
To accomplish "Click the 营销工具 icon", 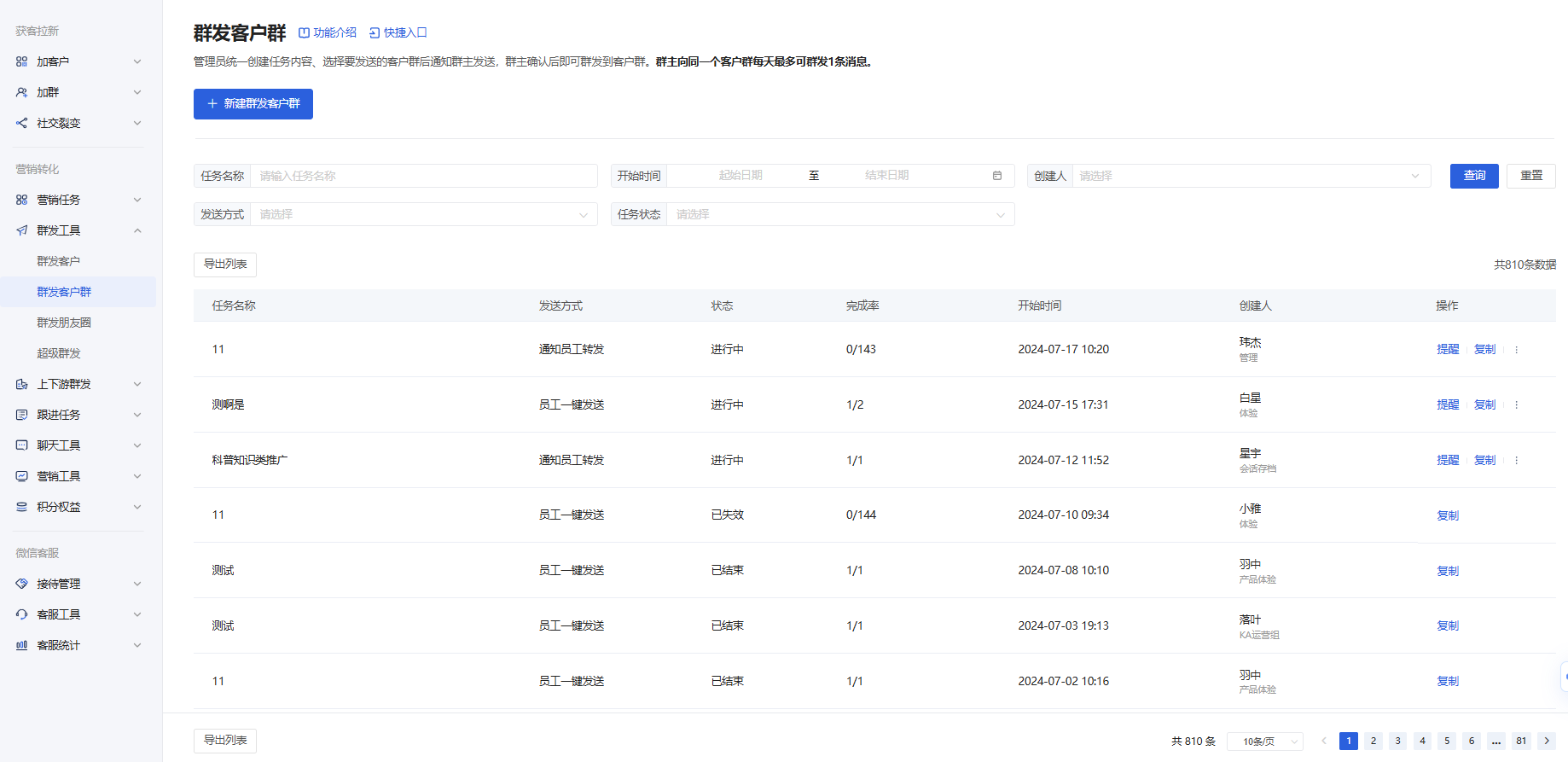I will coord(22,476).
